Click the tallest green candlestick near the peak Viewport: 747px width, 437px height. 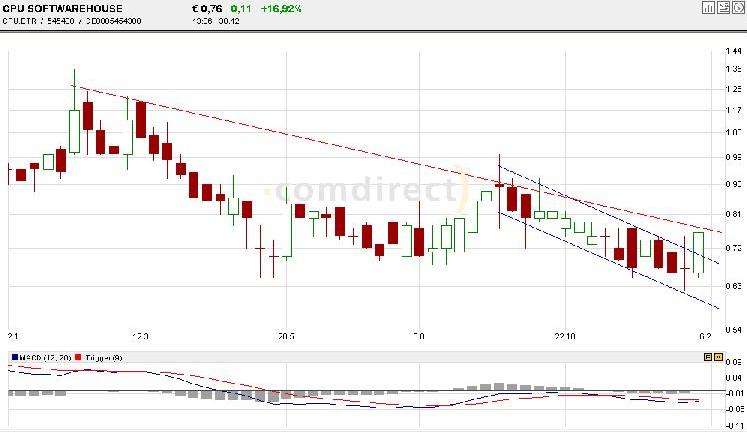(74, 131)
